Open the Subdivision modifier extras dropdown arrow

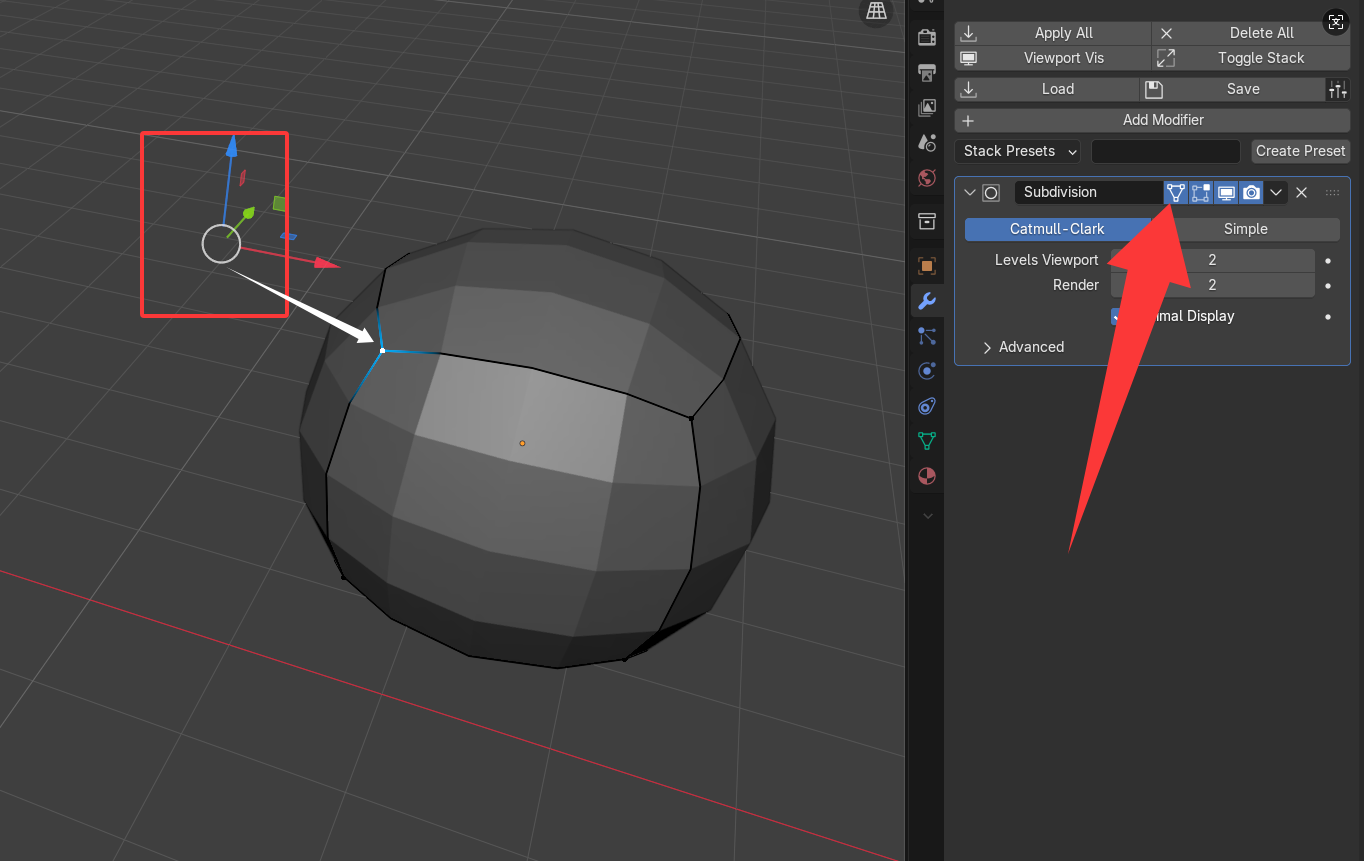(x=1276, y=192)
